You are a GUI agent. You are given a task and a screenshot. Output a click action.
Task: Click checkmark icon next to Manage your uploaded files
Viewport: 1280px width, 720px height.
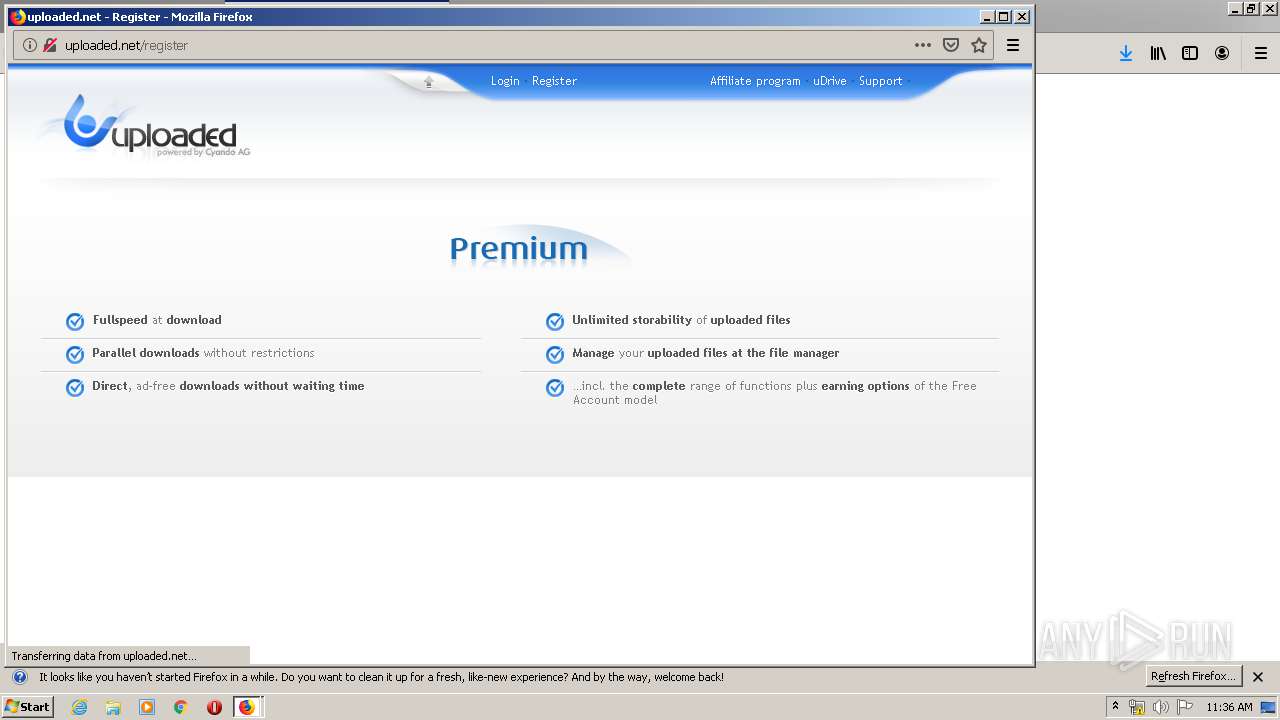tap(555, 354)
